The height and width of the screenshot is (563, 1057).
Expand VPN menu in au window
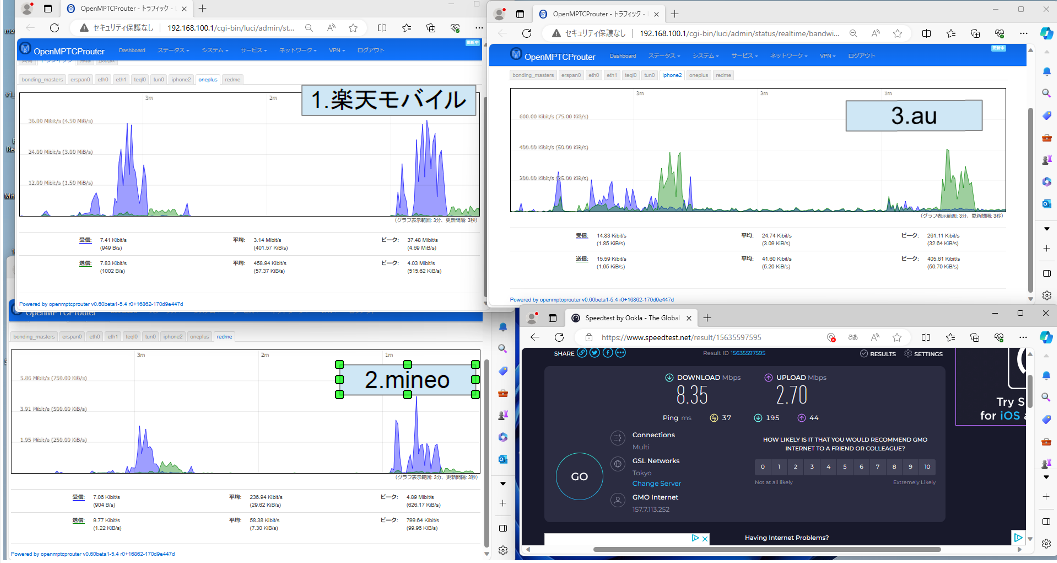click(826, 56)
